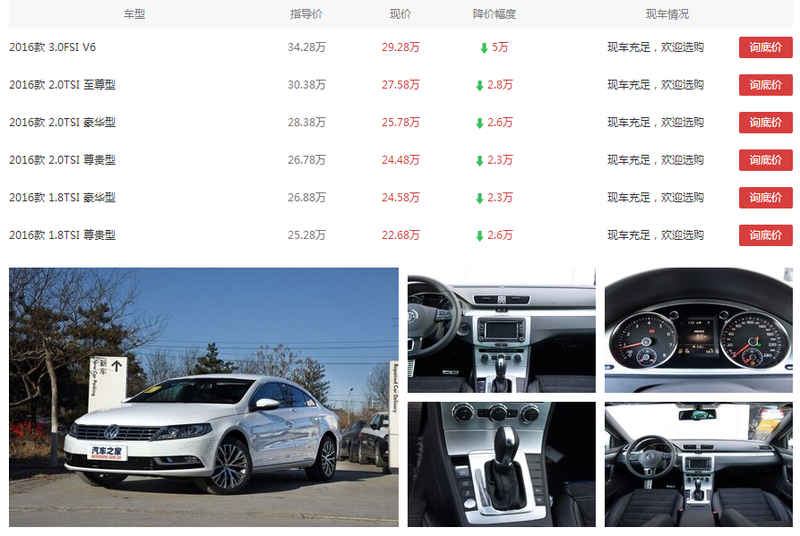The image size is (800, 536).
Task: Click 询底价 for 1.8TSI 尊贵型 row
Action: tap(765, 235)
